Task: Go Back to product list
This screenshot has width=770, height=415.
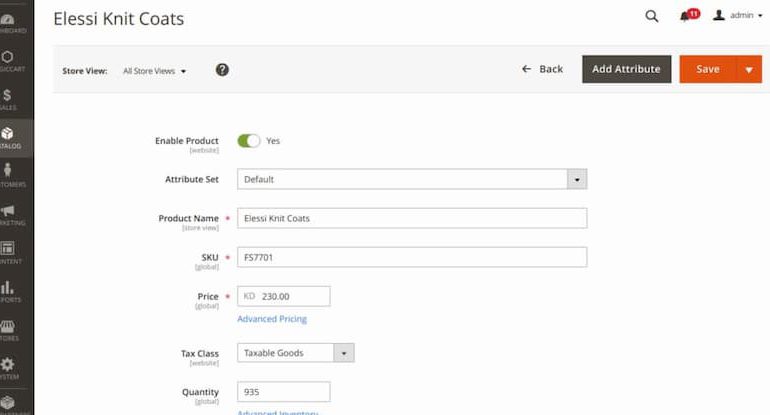Action: pyautogui.click(x=543, y=69)
